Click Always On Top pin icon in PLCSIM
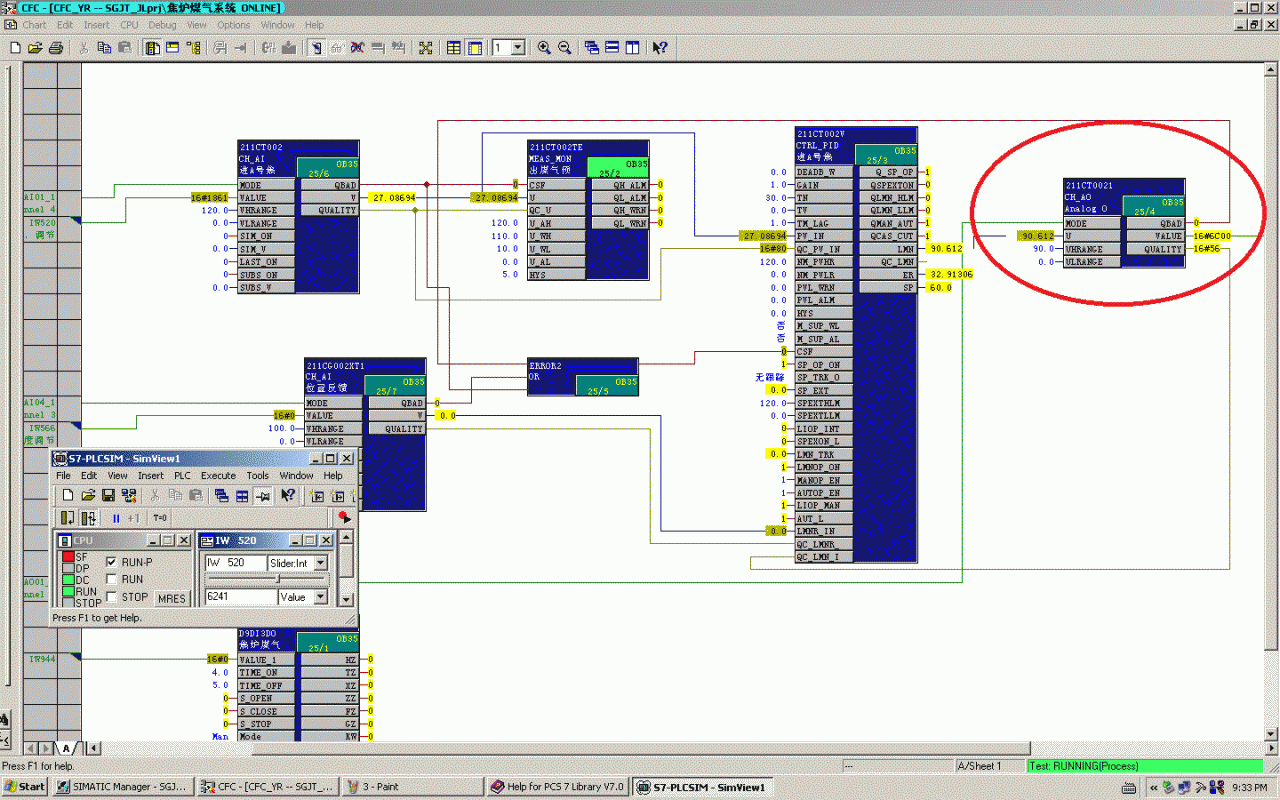The width and height of the screenshot is (1280, 800). click(263, 495)
